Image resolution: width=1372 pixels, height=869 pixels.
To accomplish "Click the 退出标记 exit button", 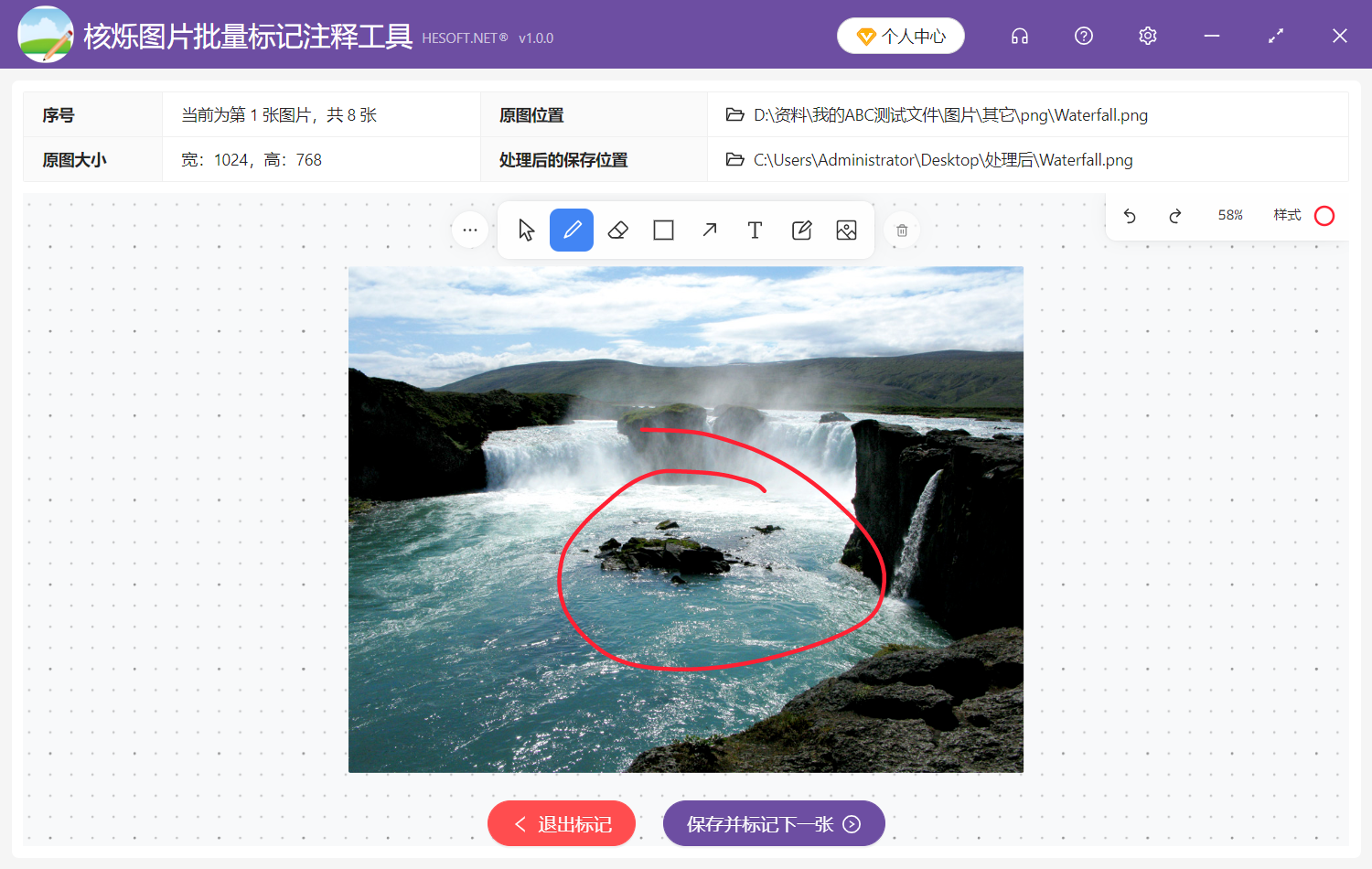I will (x=561, y=823).
